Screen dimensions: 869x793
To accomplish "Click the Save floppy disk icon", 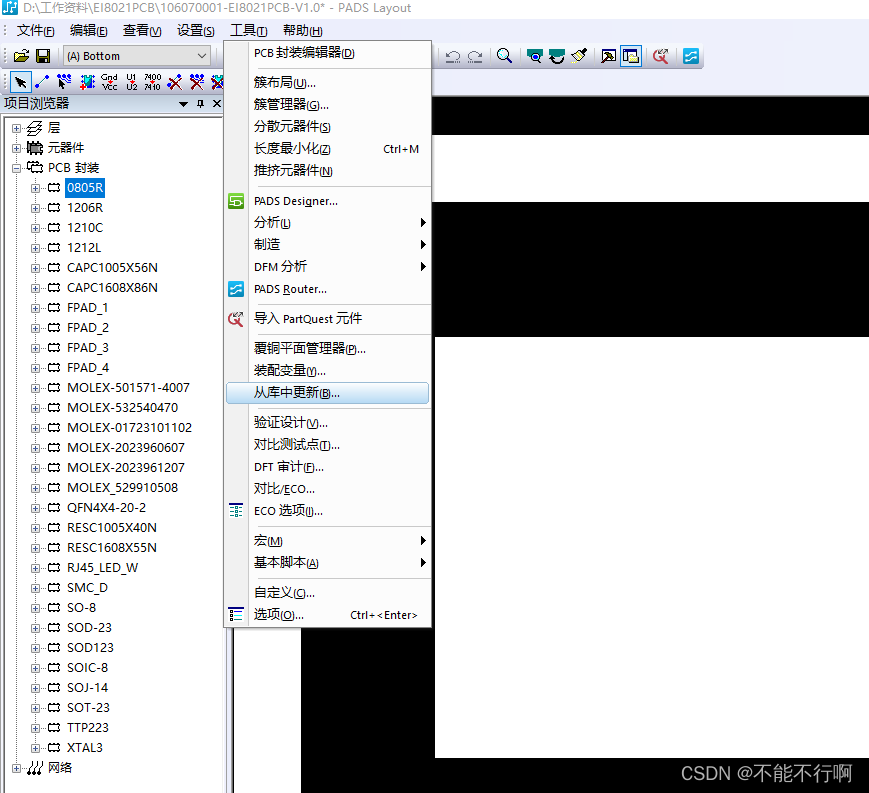I will 43,56.
